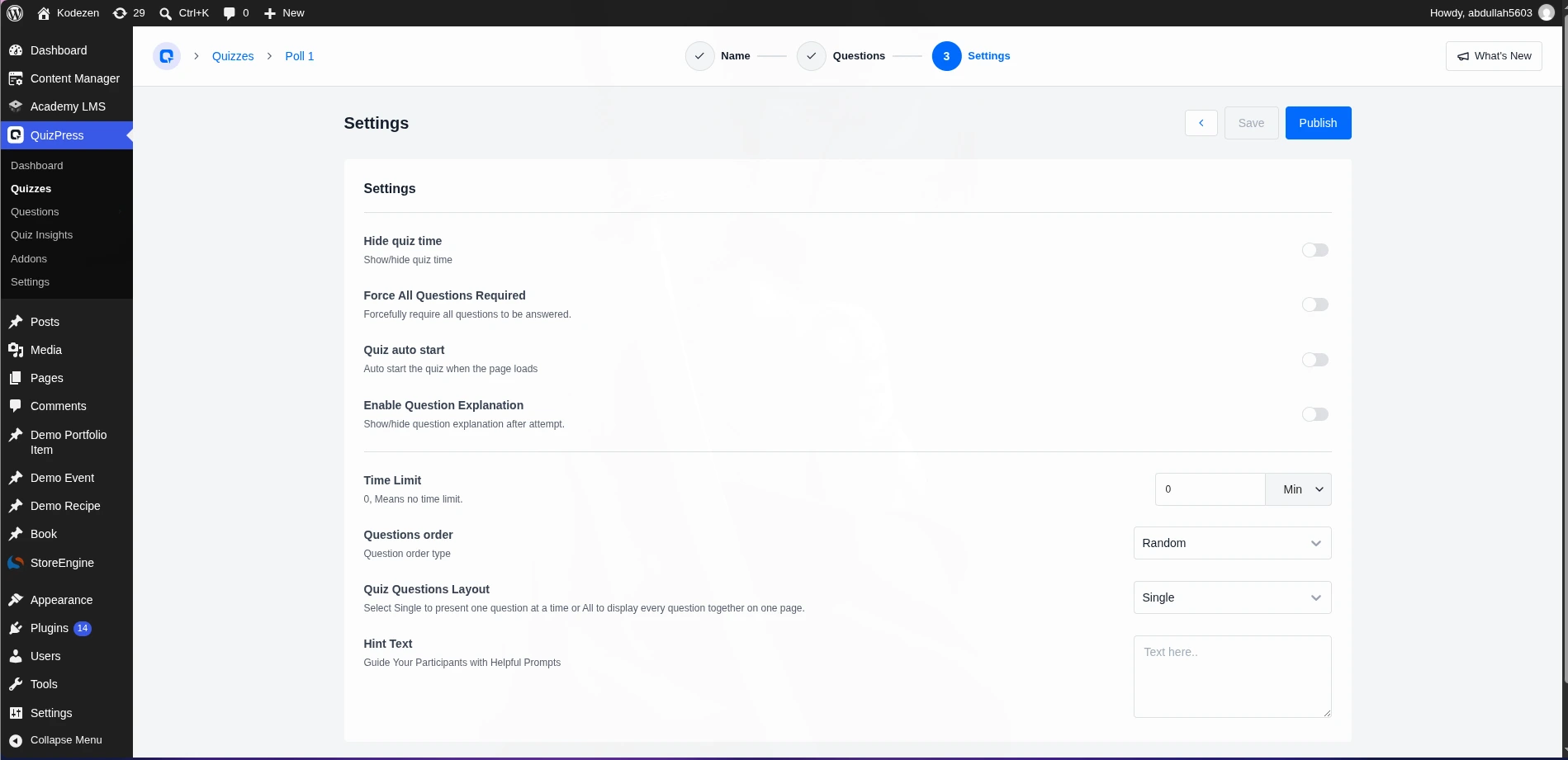Open the Min time unit dropdown
The width and height of the screenshot is (1568, 760).
click(1298, 489)
